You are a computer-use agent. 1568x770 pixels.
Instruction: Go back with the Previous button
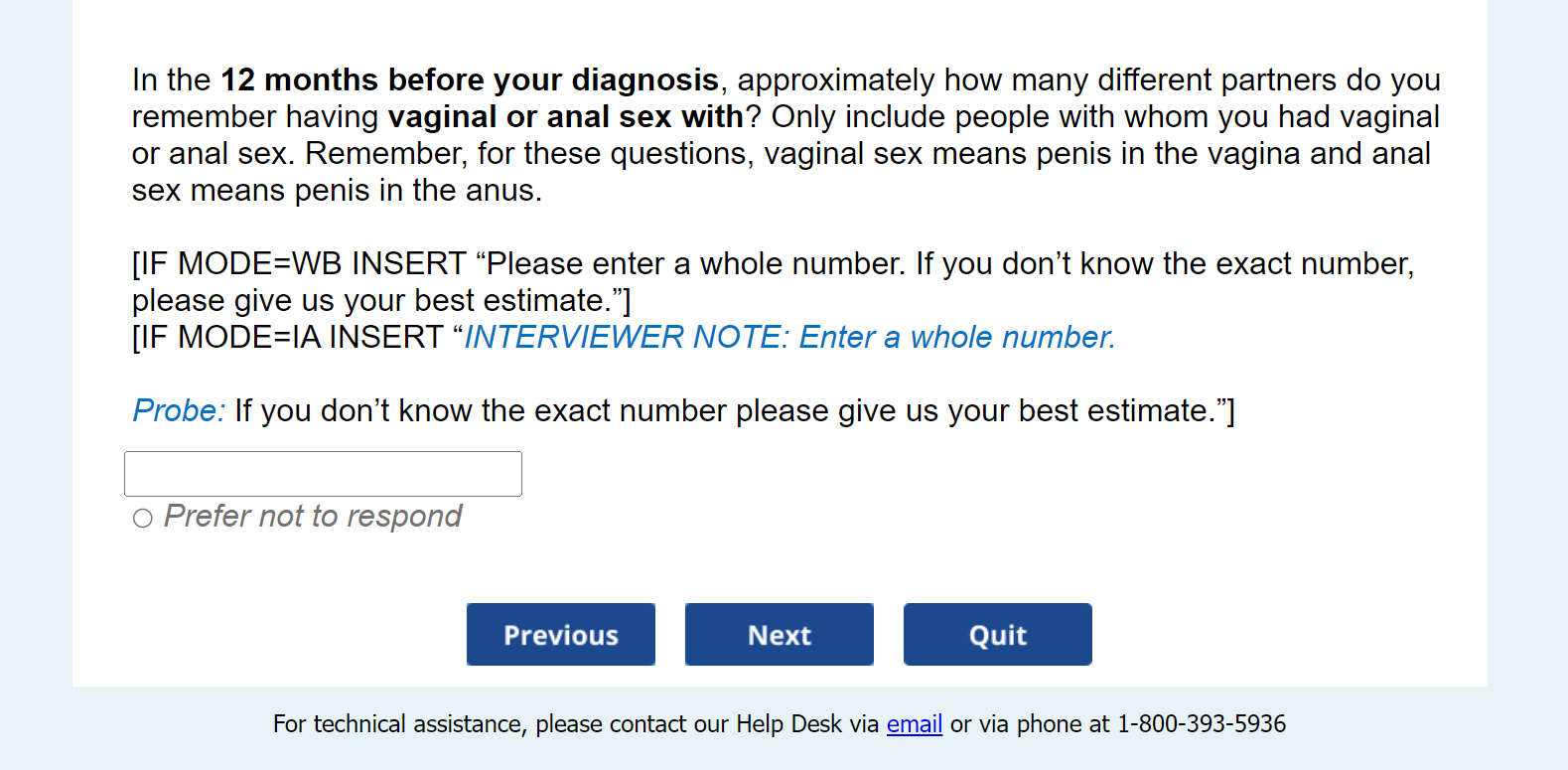pyautogui.click(x=561, y=635)
